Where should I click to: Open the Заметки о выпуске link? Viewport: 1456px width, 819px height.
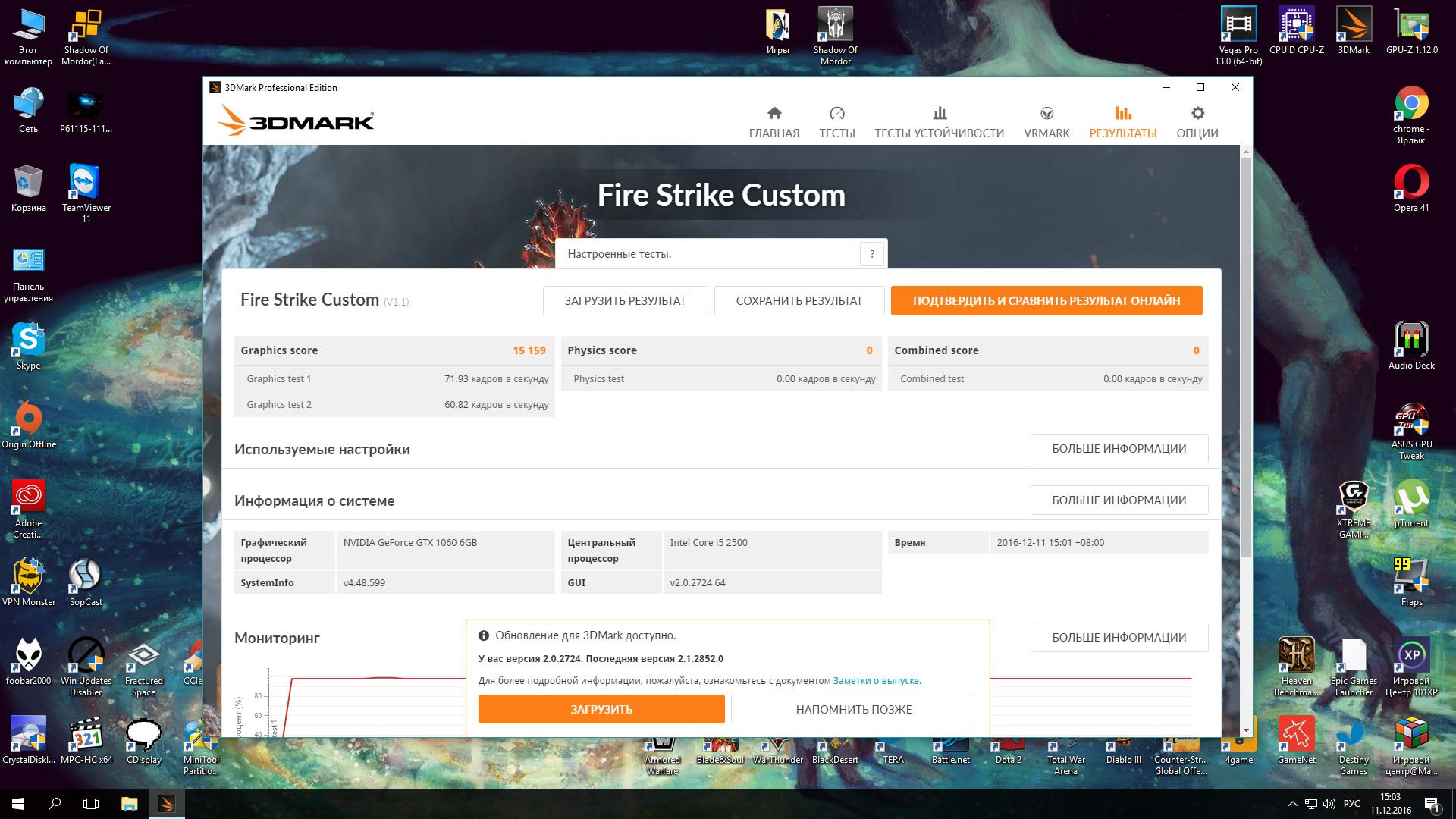[876, 681]
